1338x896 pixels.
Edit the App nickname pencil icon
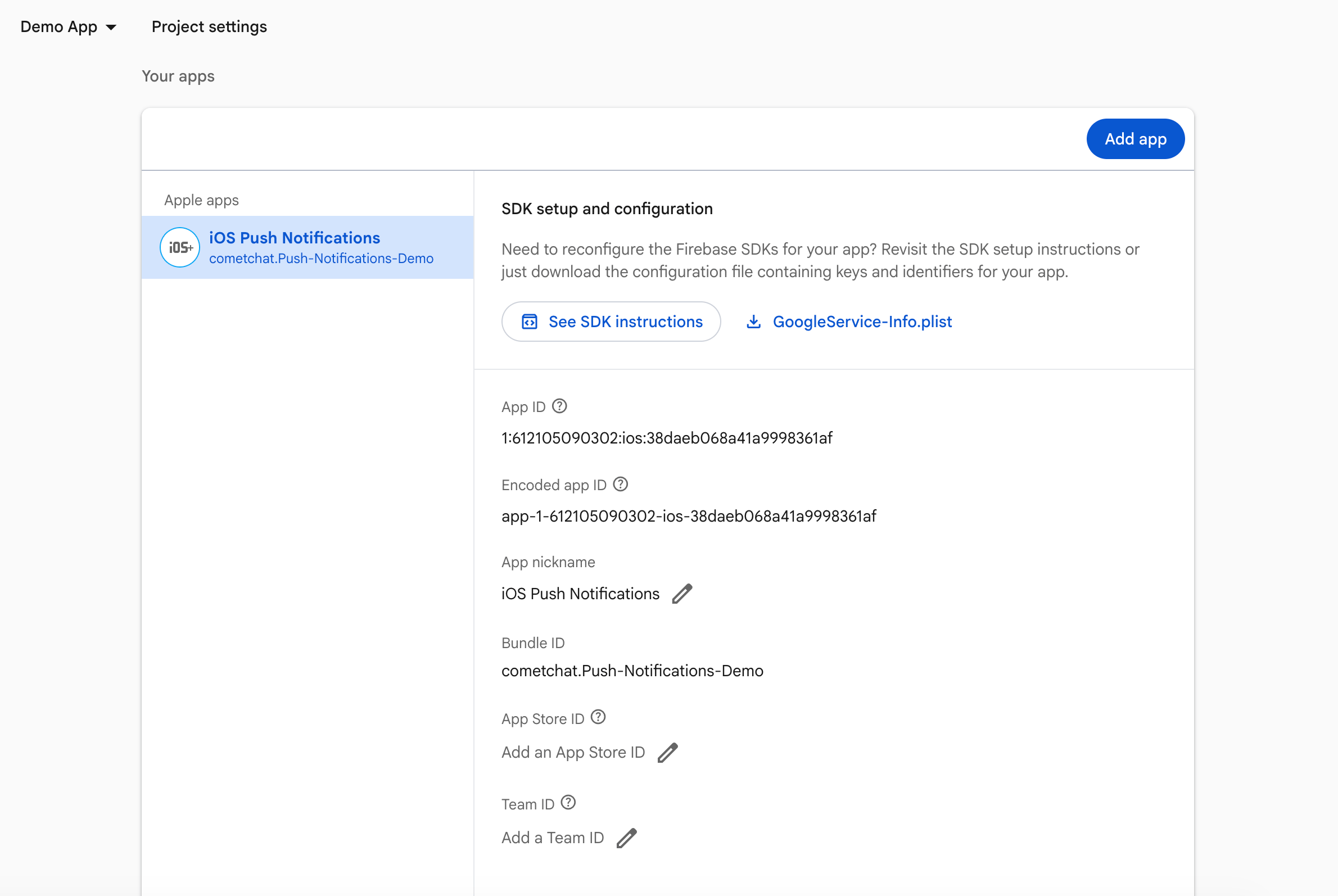click(682, 594)
